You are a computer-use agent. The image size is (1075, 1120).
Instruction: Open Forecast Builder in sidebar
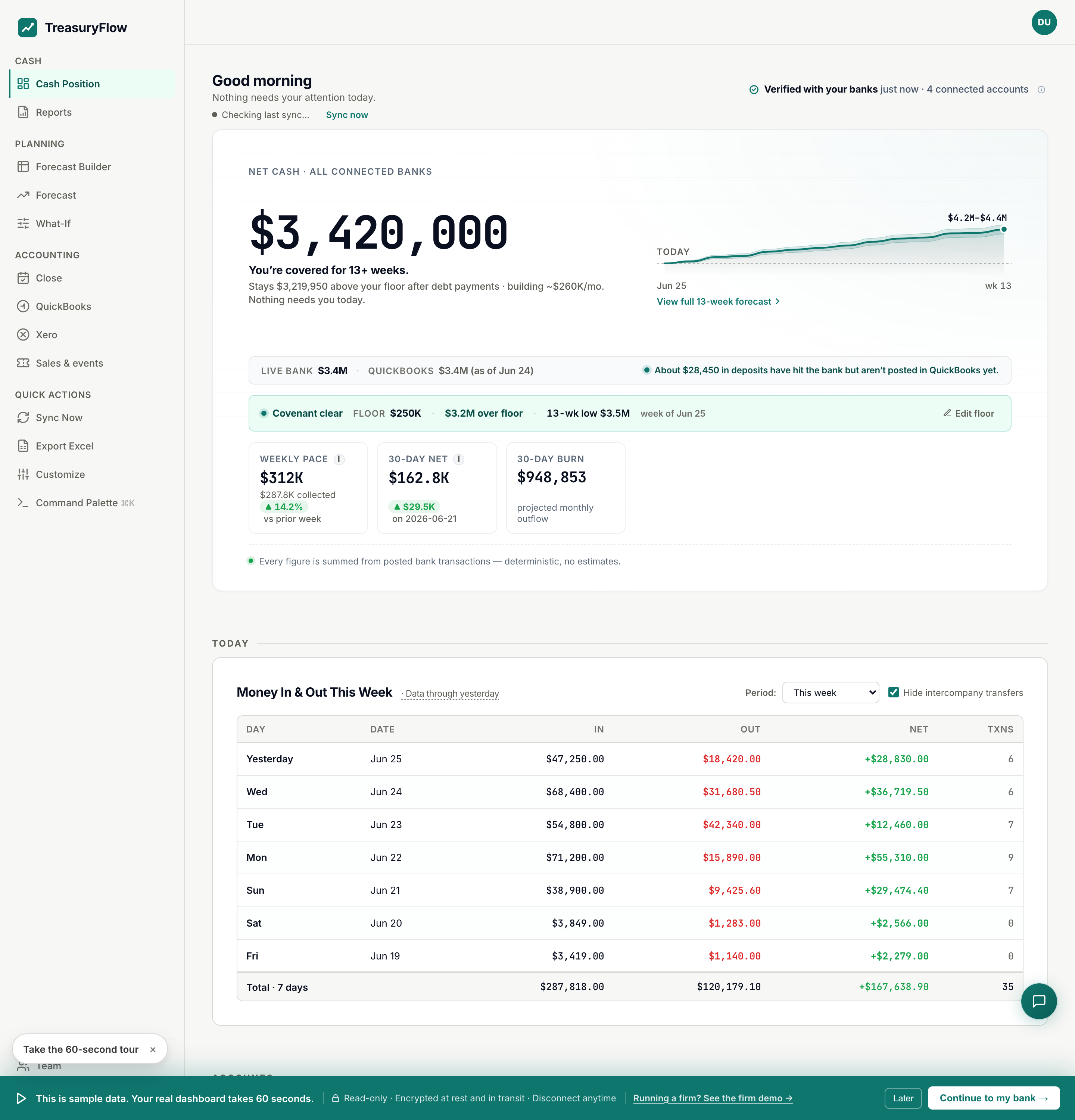92,167
